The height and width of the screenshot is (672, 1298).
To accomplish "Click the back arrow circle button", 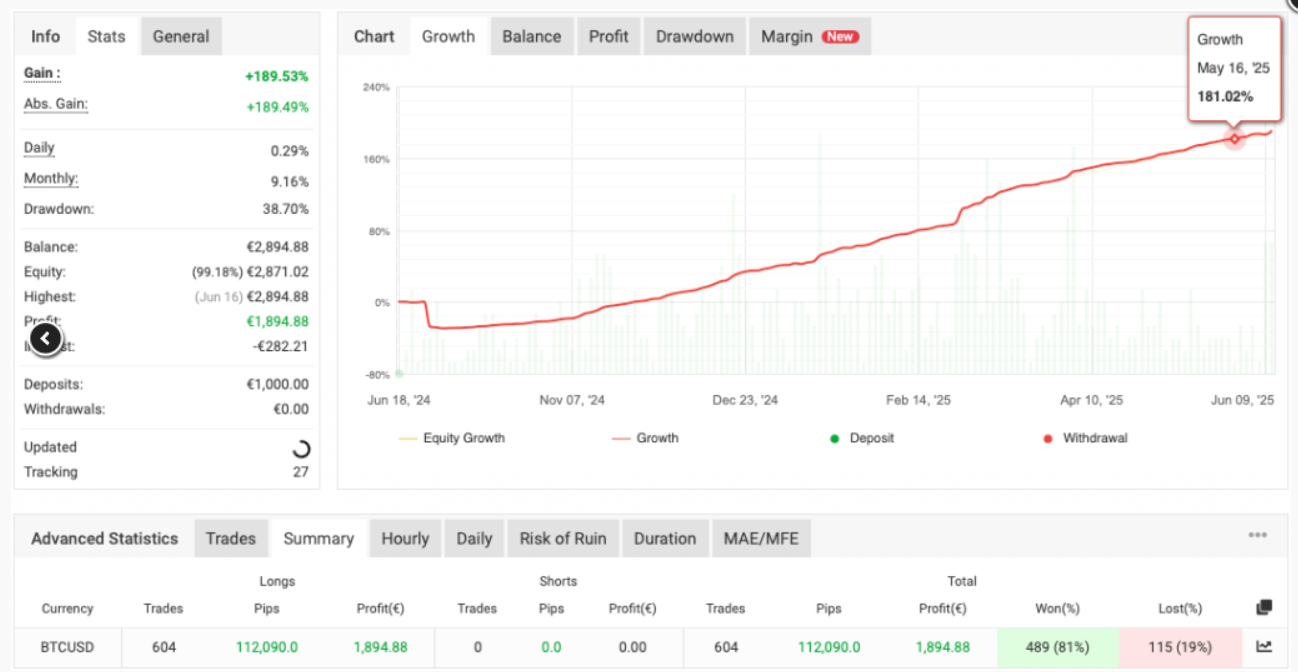I will pos(45,339).
